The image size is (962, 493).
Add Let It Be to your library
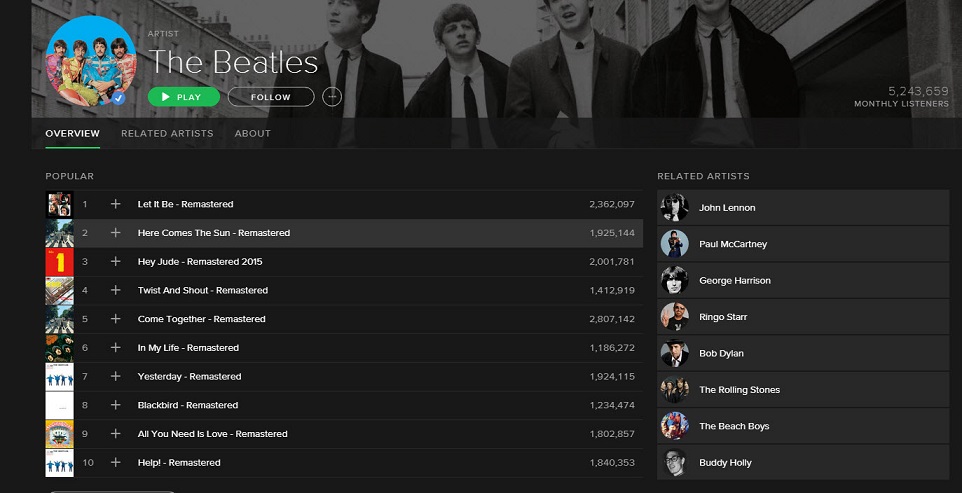click(115, 204)
